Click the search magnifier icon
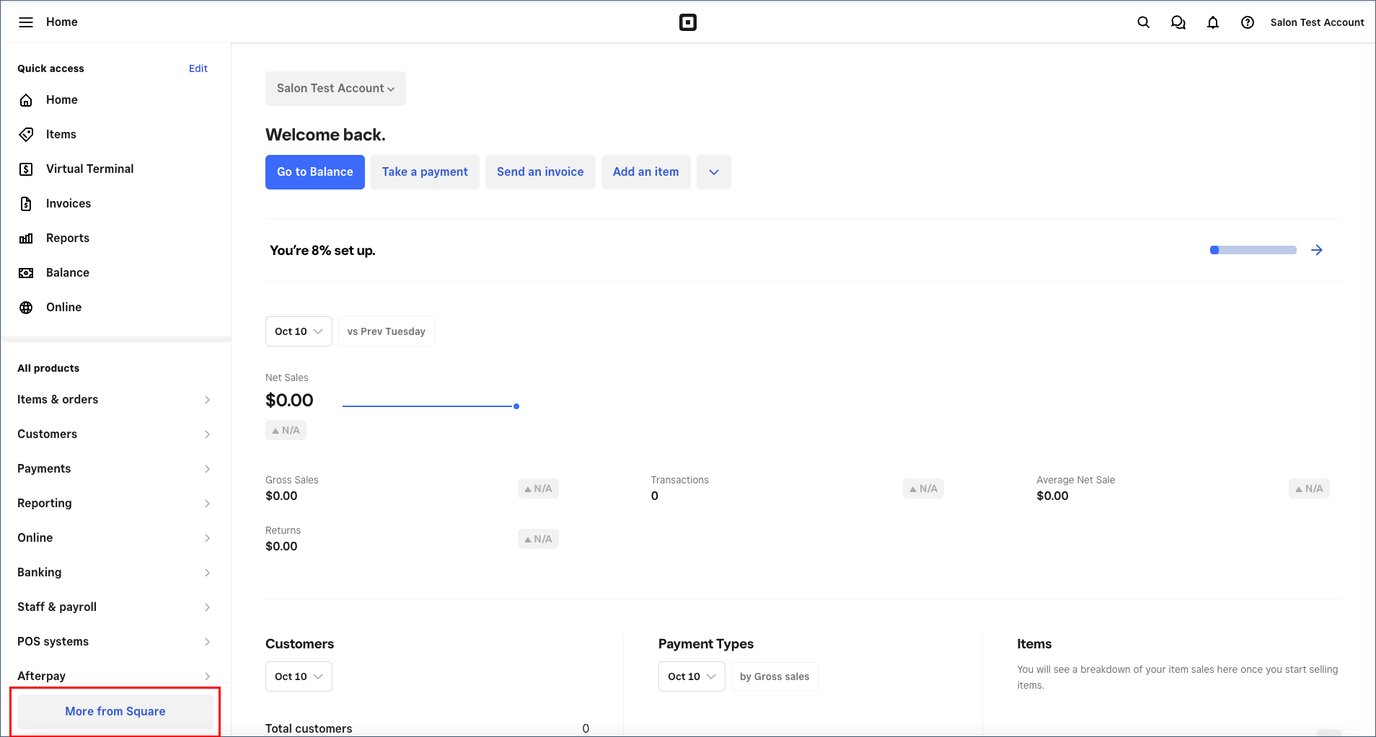 click(1144, 22)
